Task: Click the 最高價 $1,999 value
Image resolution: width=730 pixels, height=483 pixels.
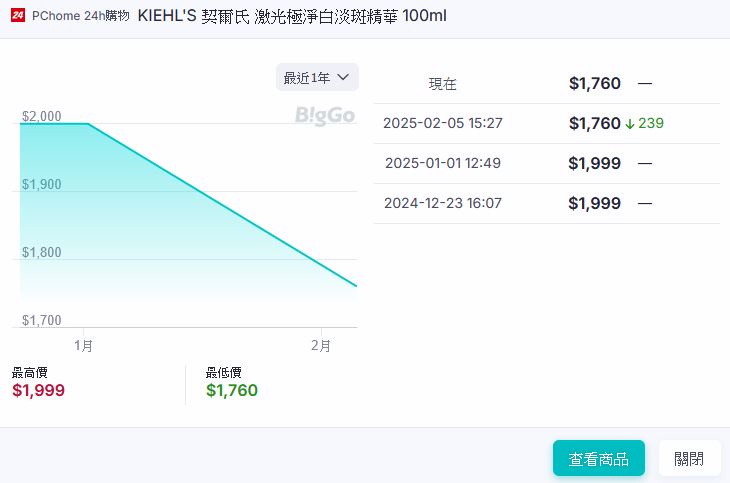Action: pos(38,390)
